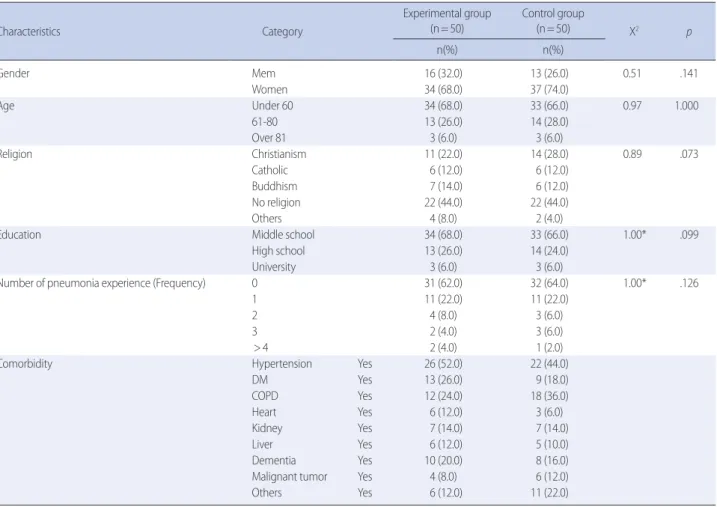Select the Malignant tumor category
Viewport: 717px width, 507px height.
[x=289, y=476]
